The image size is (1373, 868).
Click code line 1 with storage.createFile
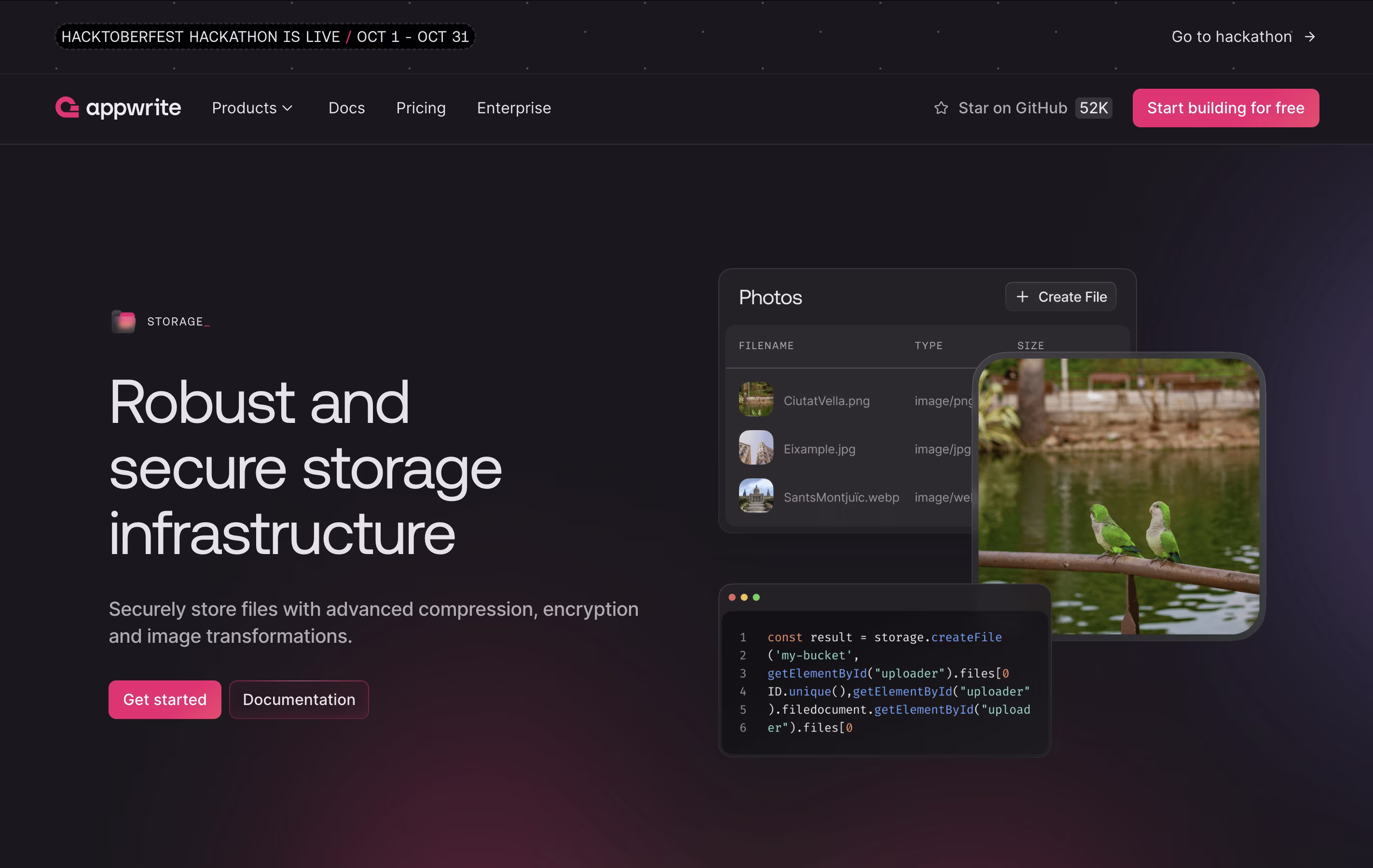click(884, 637)
